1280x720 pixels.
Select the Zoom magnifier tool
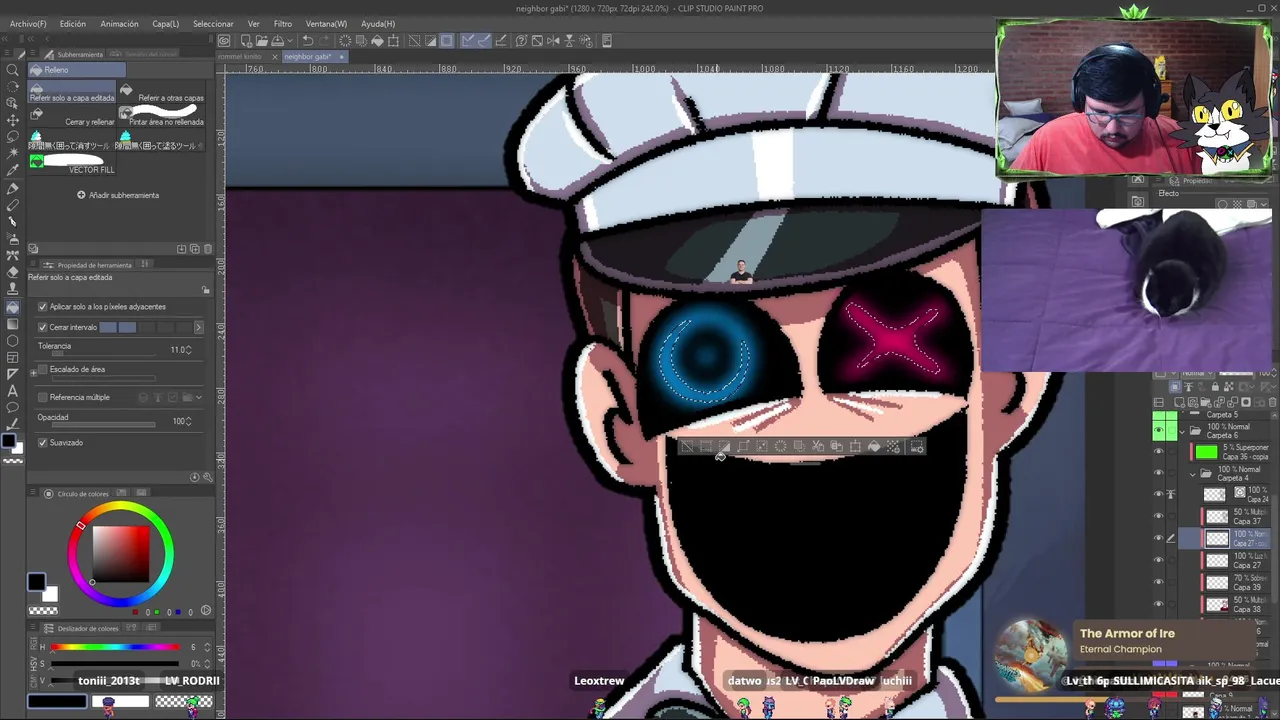[13, 70]
